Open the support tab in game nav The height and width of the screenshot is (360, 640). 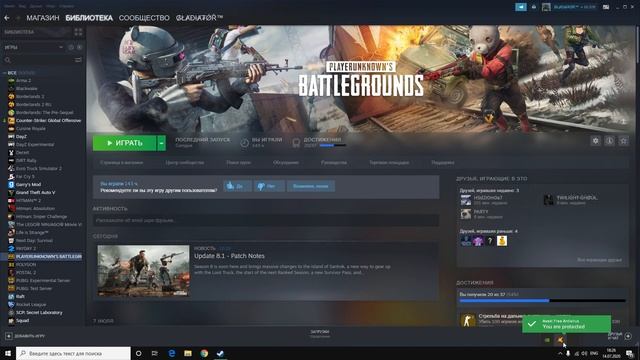[x=442, y=162]
